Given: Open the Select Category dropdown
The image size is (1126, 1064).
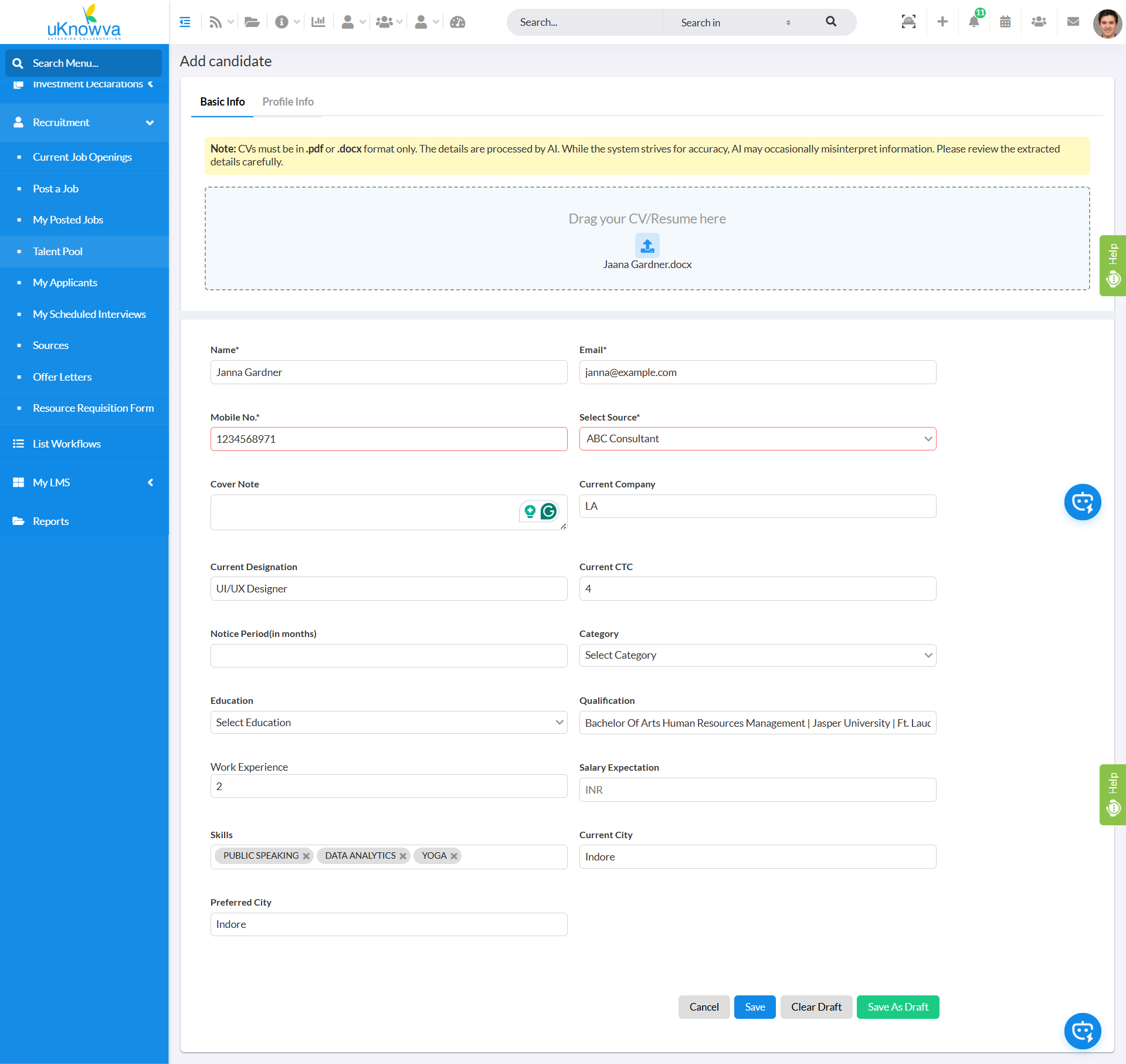Looking at the screenshot, I should (757, 655).
